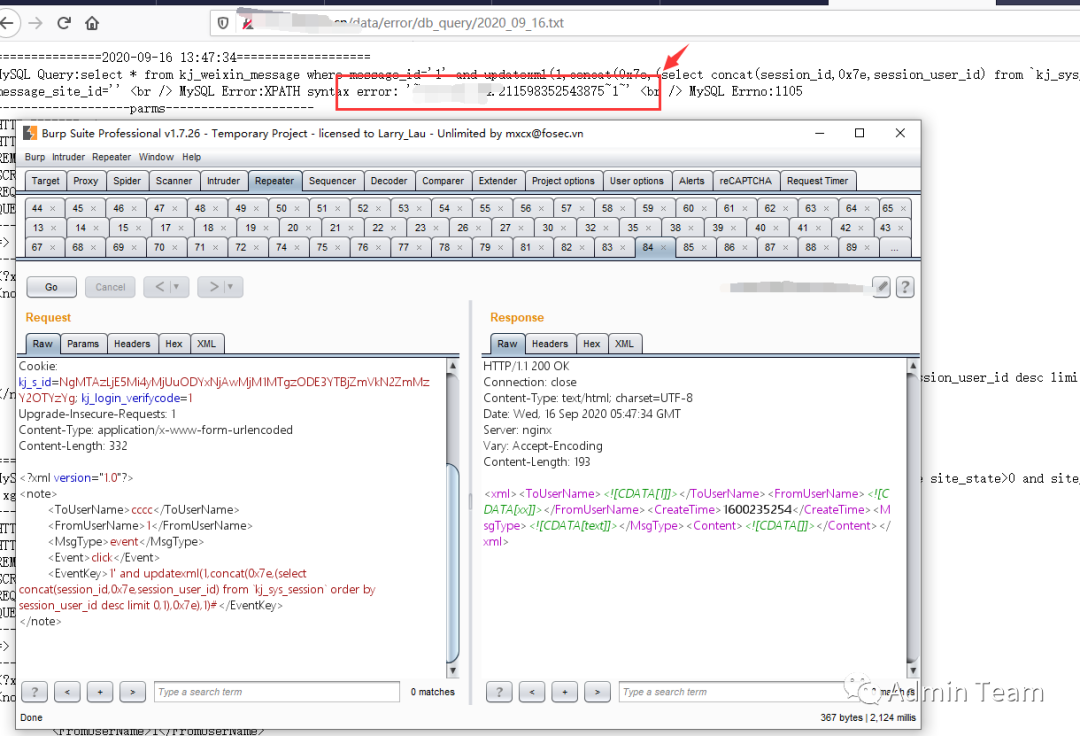
Task: Open next-history dropdown arrow
Action: point(231,286)
